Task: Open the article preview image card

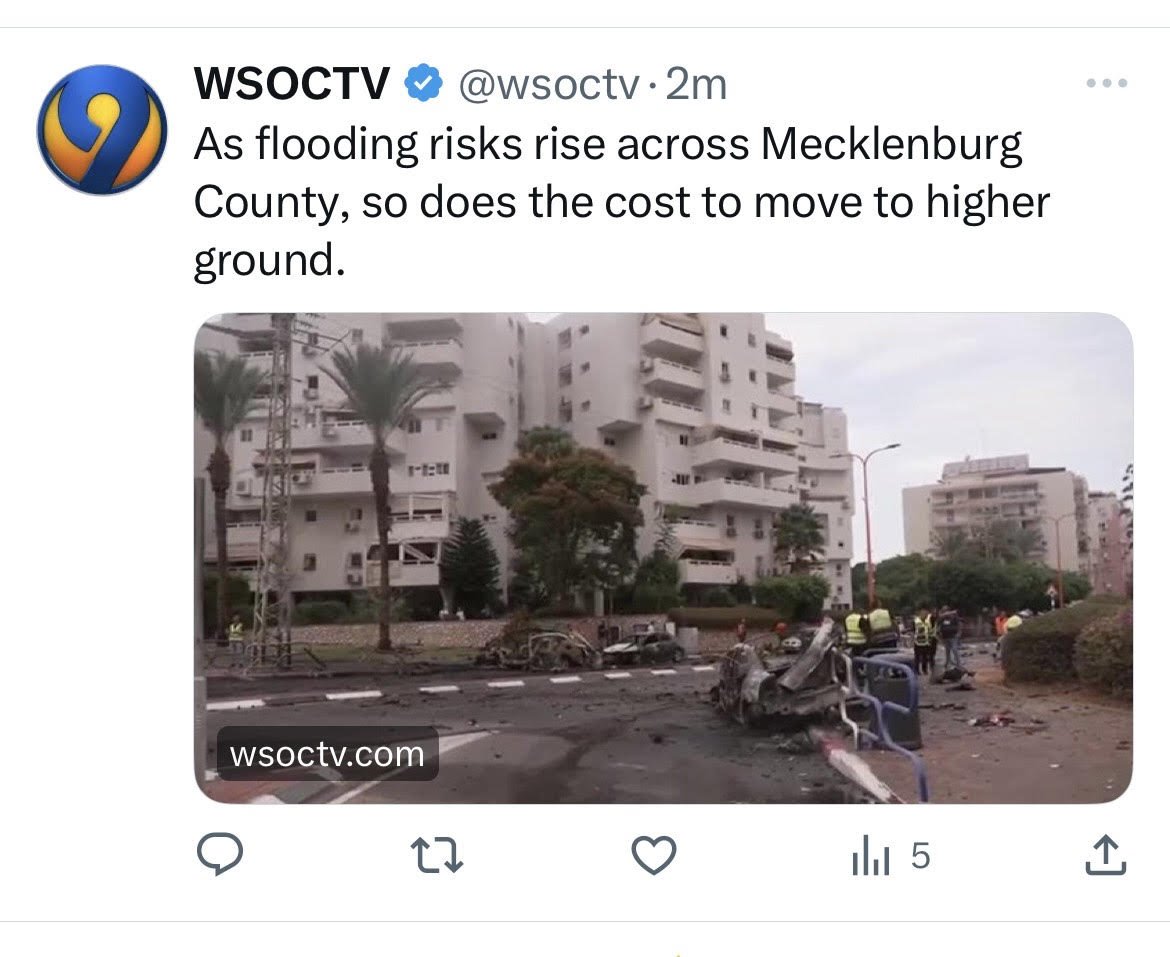Action: click(663, 558)
